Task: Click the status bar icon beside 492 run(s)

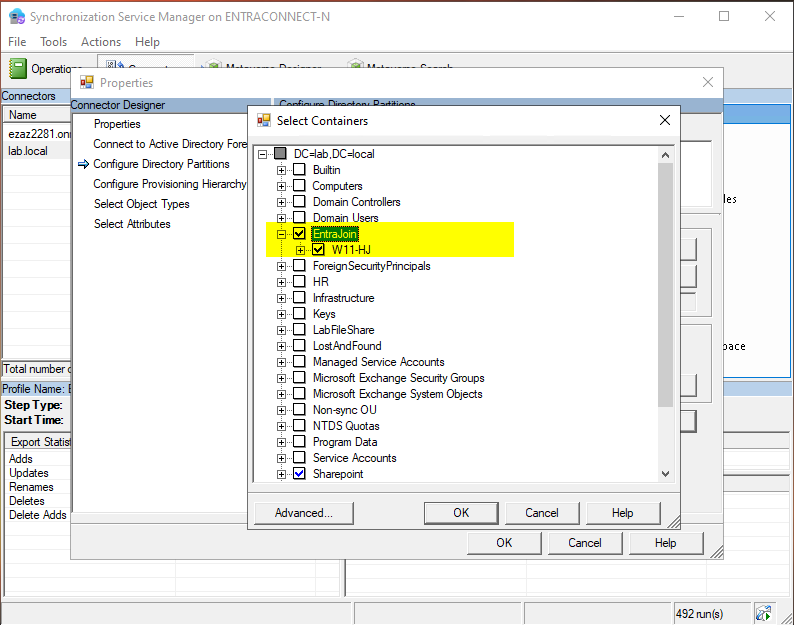Action: coord(764,613)
